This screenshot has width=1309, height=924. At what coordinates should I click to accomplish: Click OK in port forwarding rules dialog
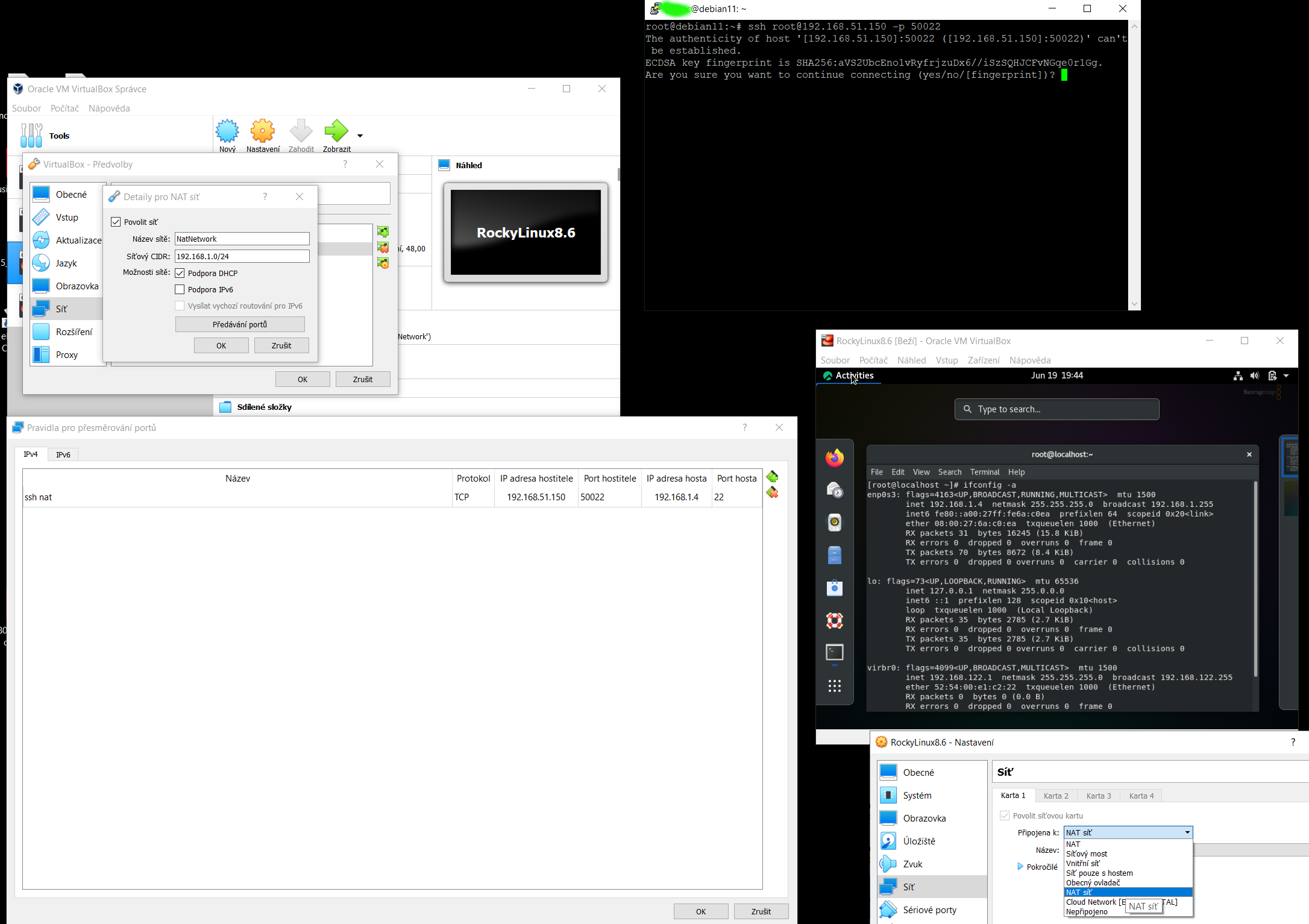point(701,911)
